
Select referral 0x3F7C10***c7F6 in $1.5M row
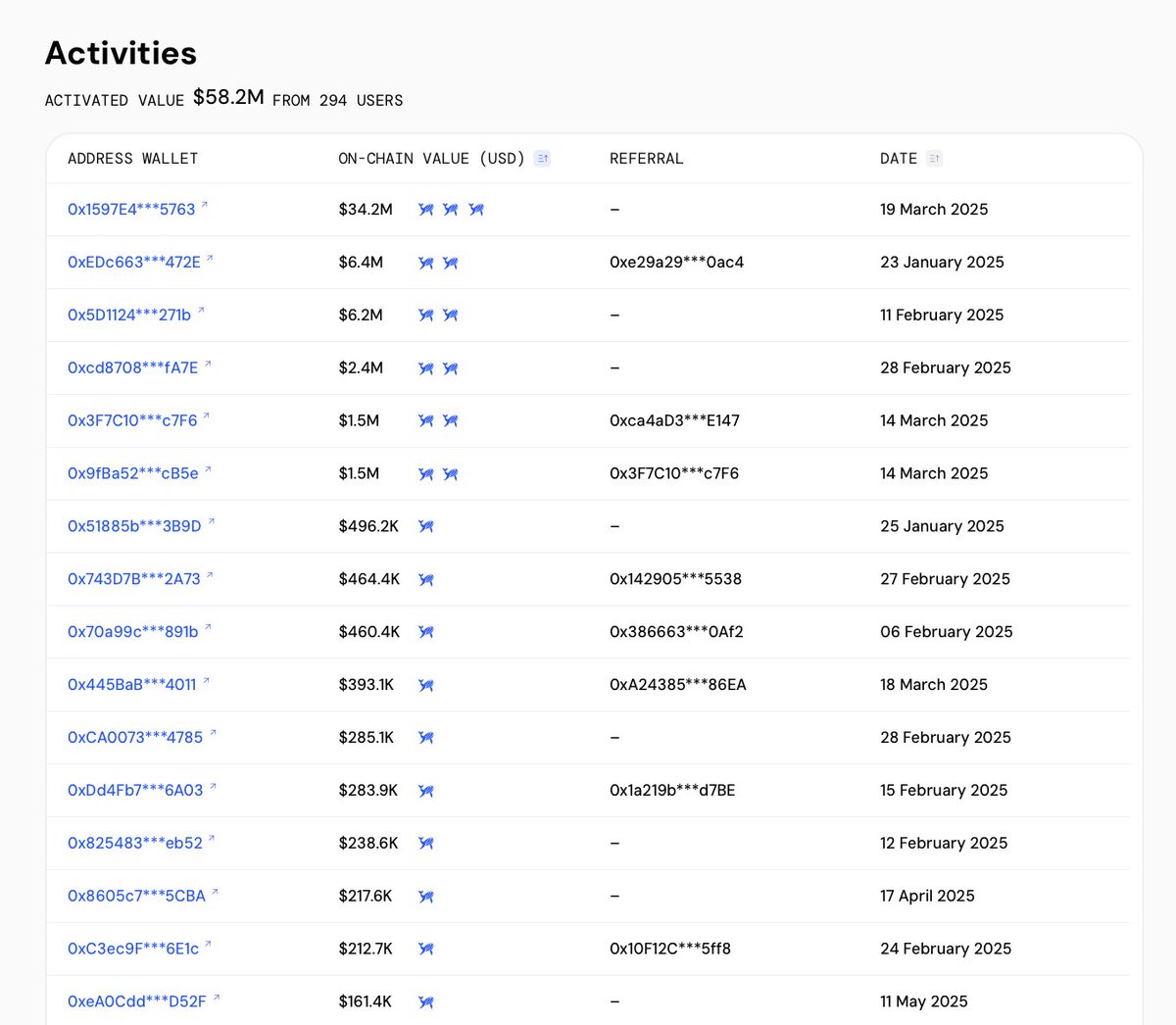coord(674,473)
